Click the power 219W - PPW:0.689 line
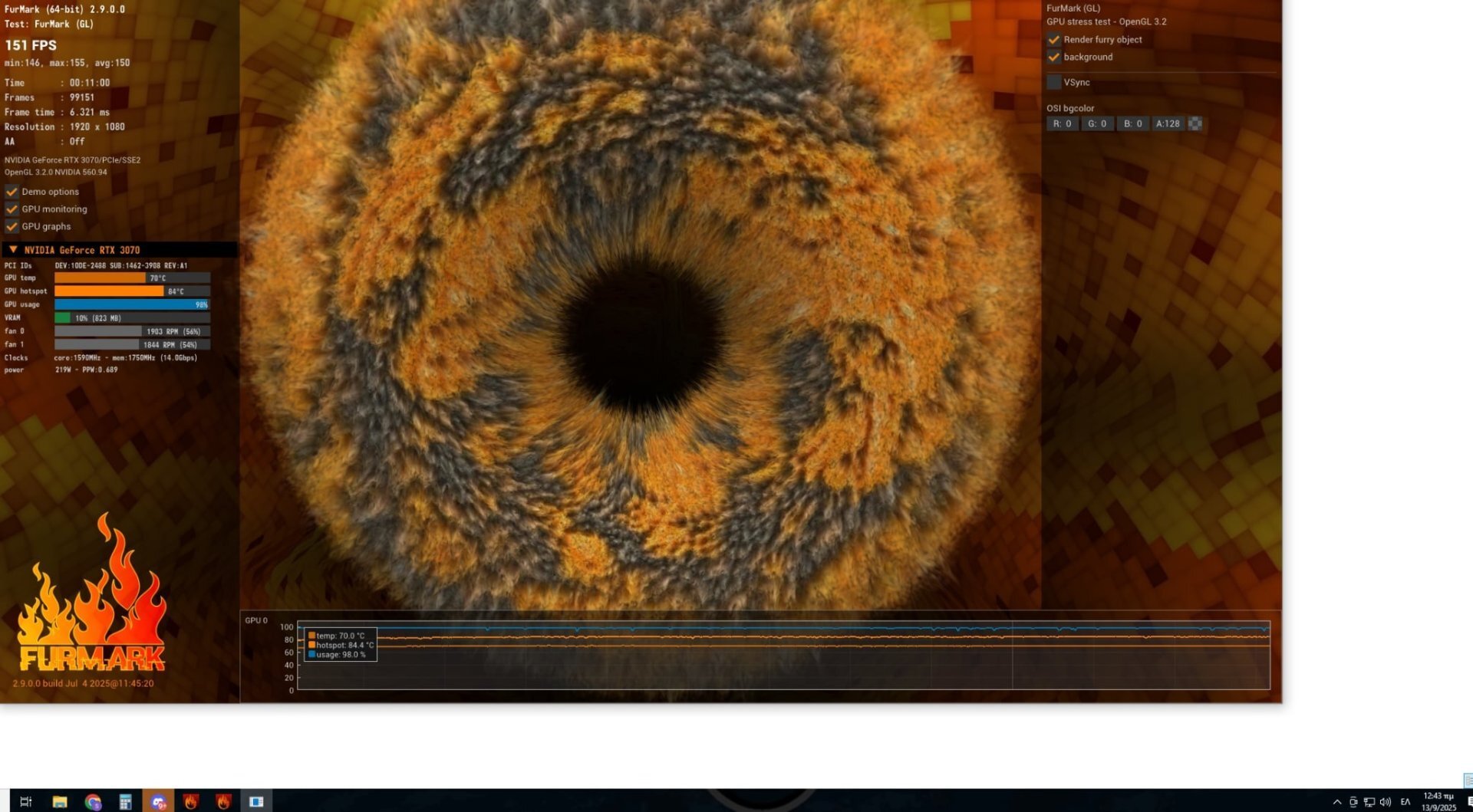This screenshot has width=1473, height=812. click(61, 370)
